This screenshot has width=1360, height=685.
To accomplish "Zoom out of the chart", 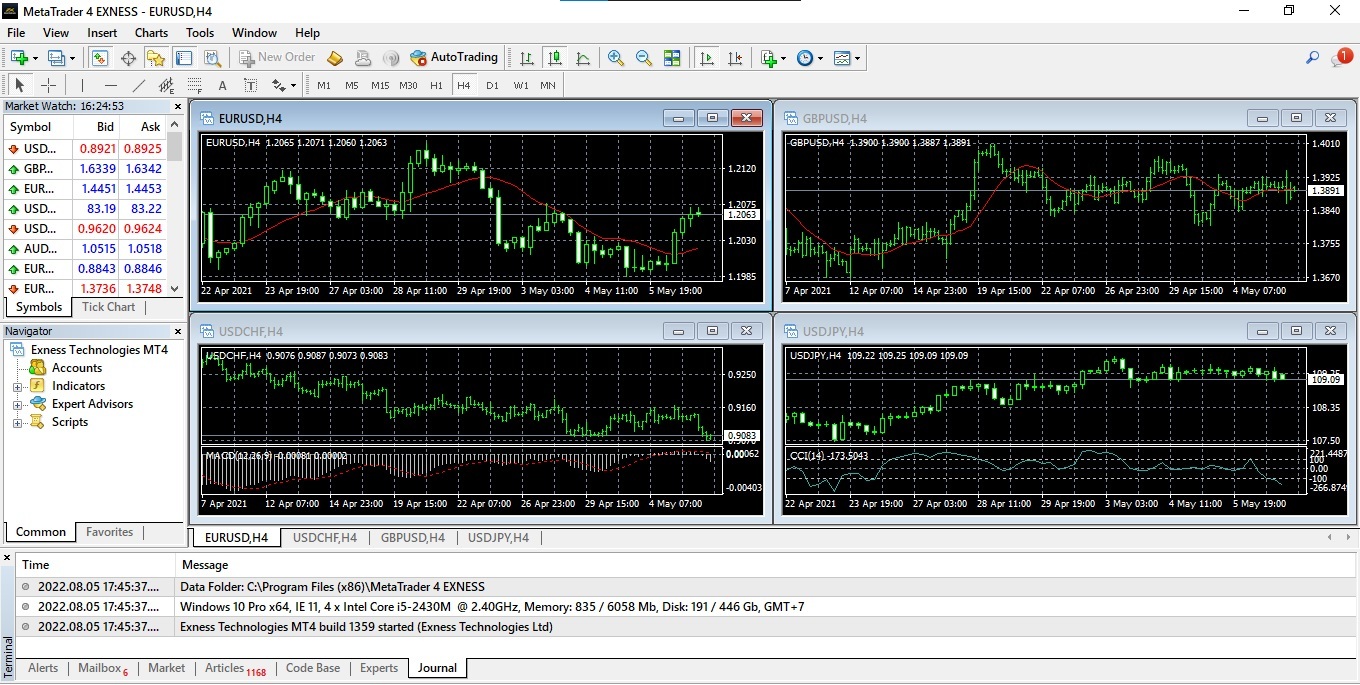I will tap(644, 58).
